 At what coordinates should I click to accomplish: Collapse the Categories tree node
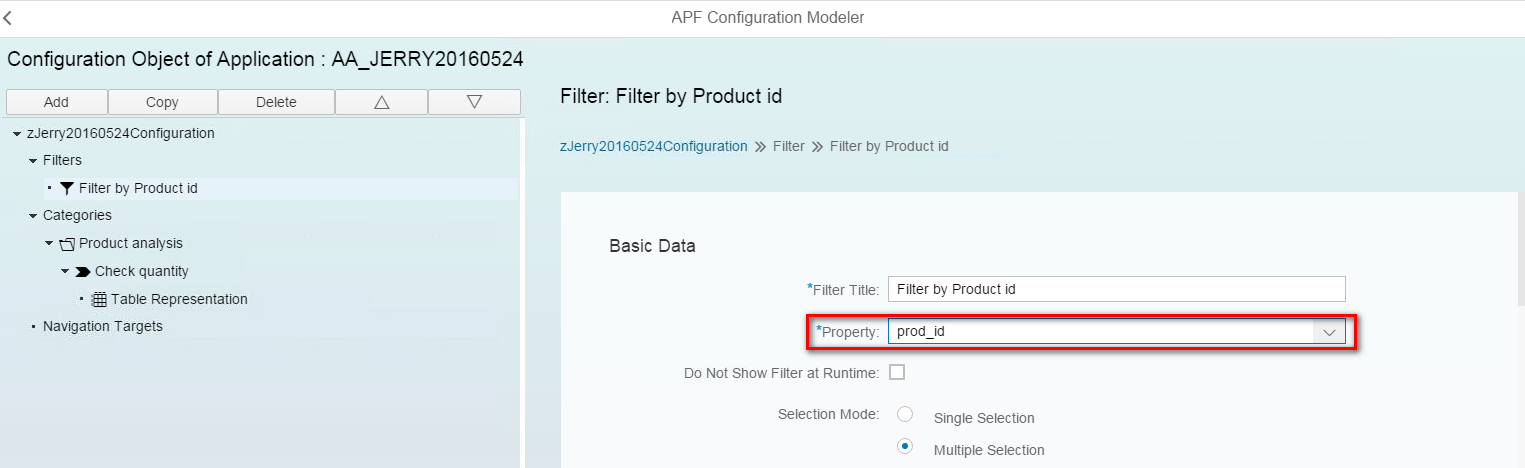pyautogui.click(x=33, y=215)
